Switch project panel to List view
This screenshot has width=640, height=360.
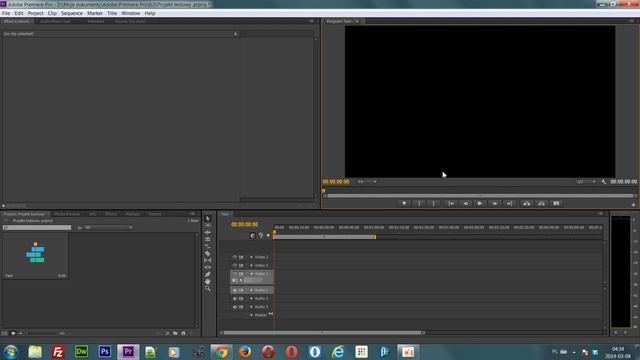(x=5, y=333)
